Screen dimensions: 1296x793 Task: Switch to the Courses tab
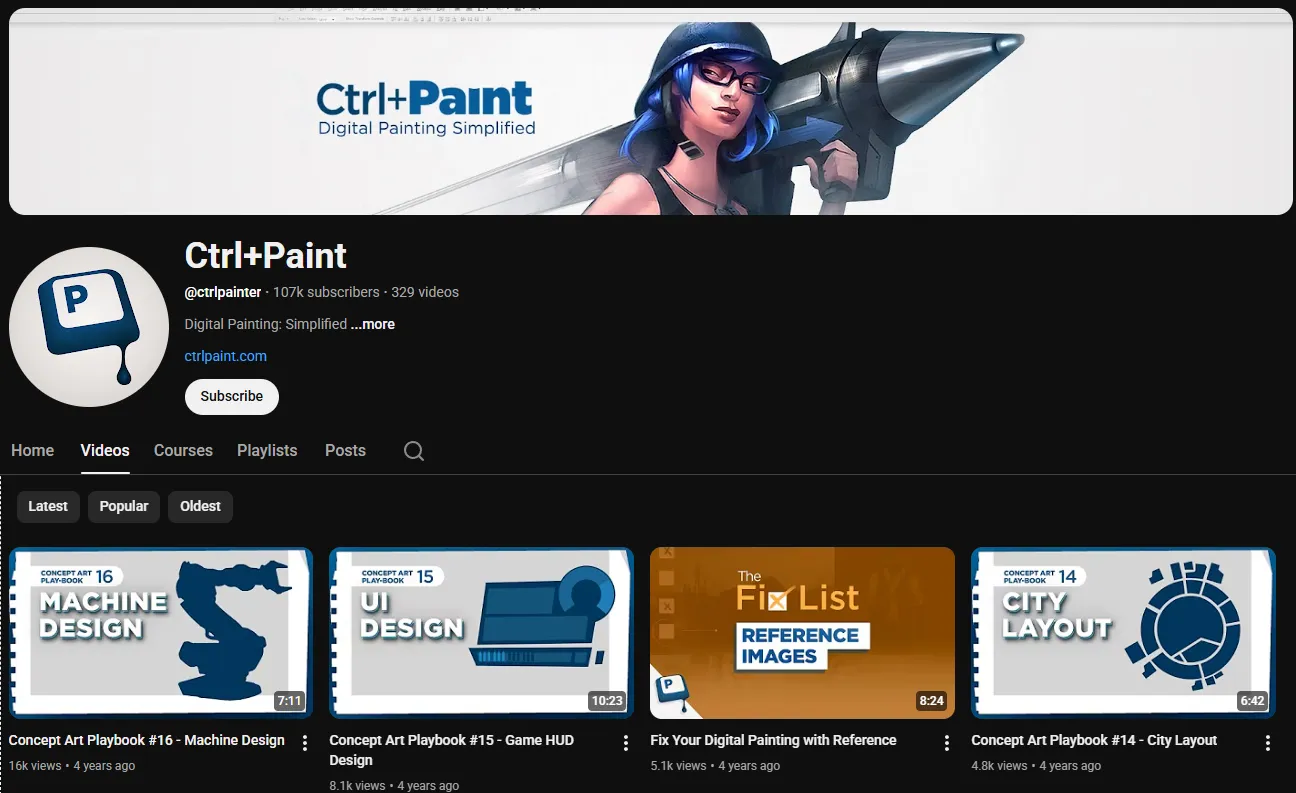[x=183, y=451]
